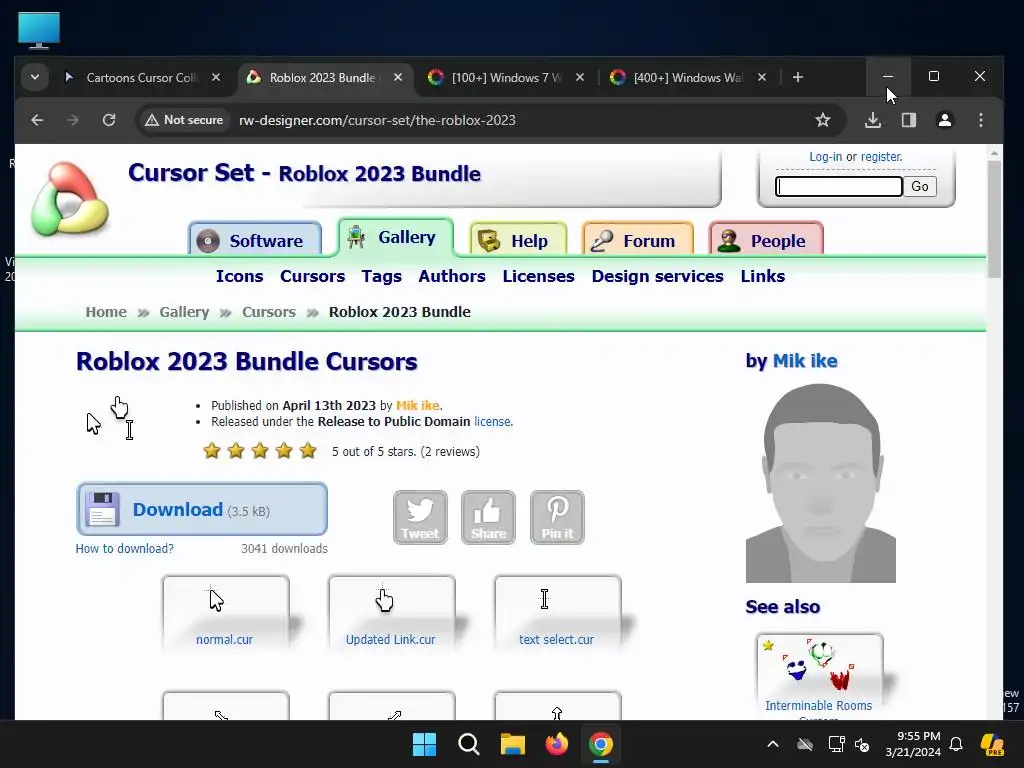
Task: Switch to the [100+] Windows 7 tab
Action: click(506, 78)
